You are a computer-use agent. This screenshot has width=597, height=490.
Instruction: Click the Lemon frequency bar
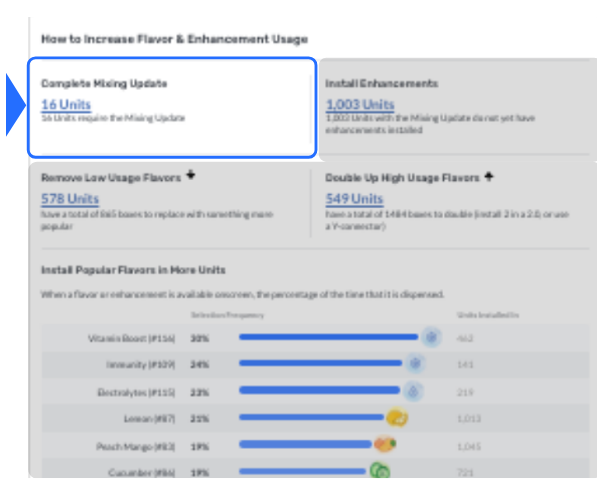(x=311, y=417)
